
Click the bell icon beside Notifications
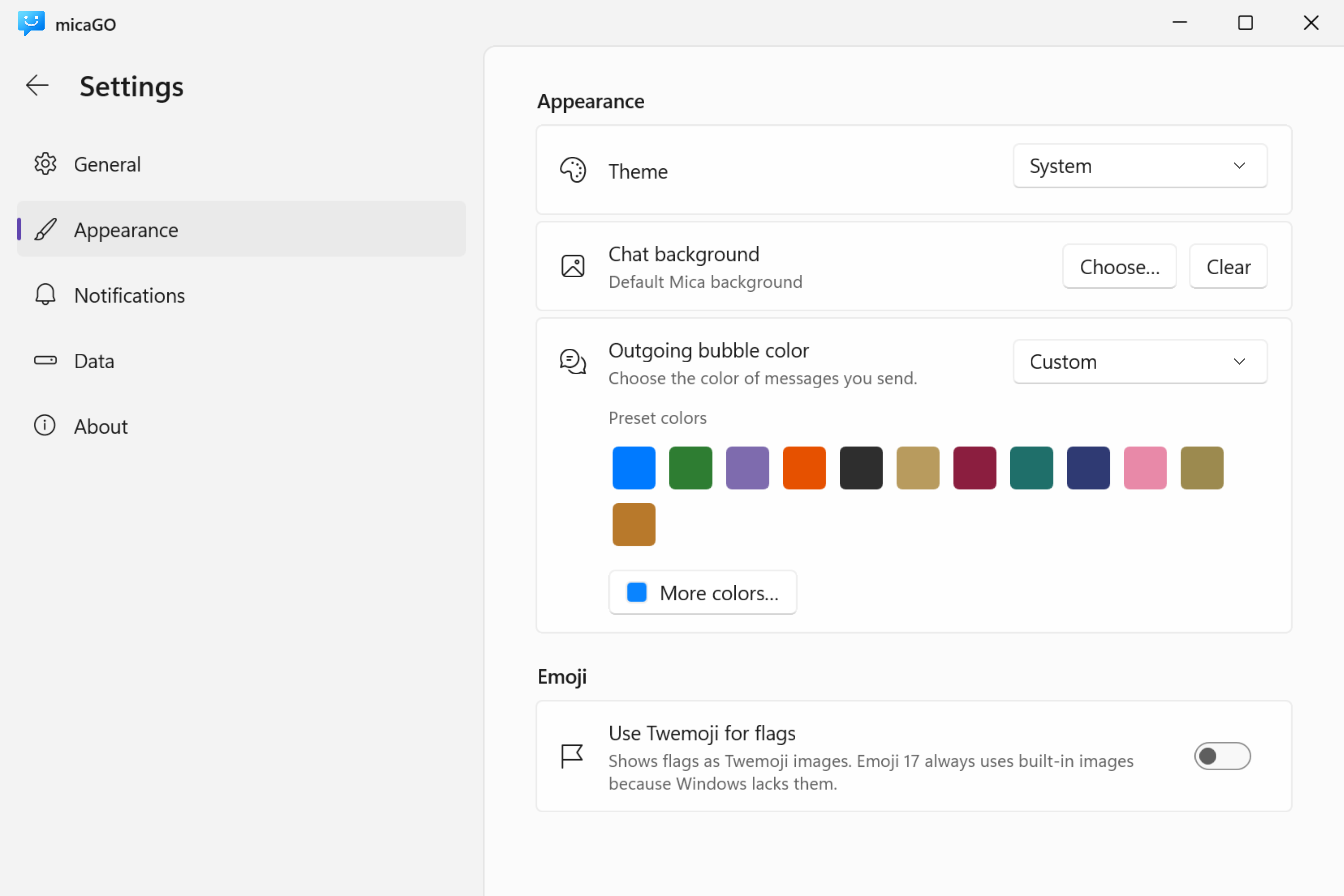pyautogui.click(x=45, y=295)
